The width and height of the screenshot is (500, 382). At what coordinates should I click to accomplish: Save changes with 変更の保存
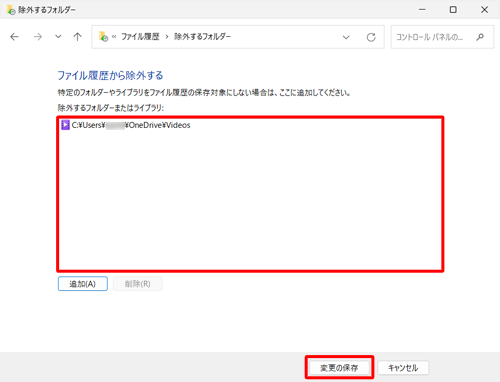coord(339,368)
